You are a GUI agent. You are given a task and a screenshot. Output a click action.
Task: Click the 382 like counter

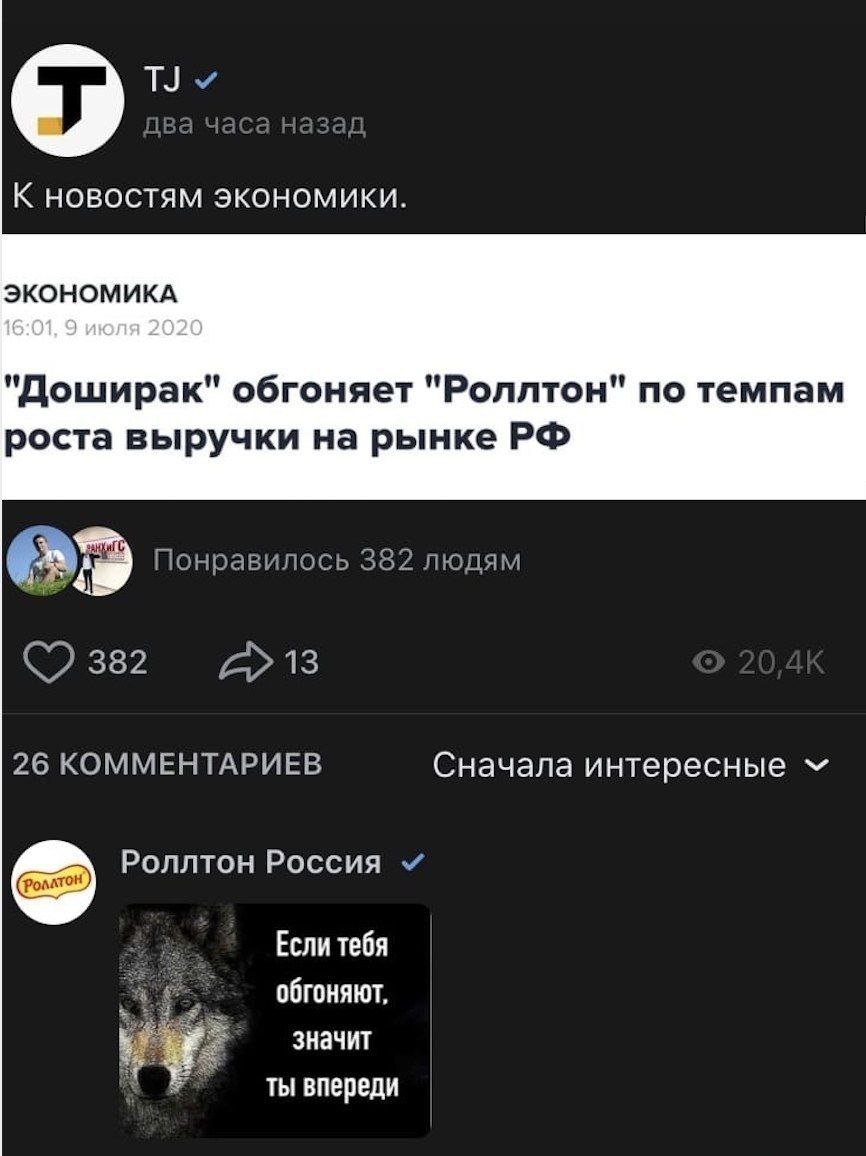tap(118, 663)
